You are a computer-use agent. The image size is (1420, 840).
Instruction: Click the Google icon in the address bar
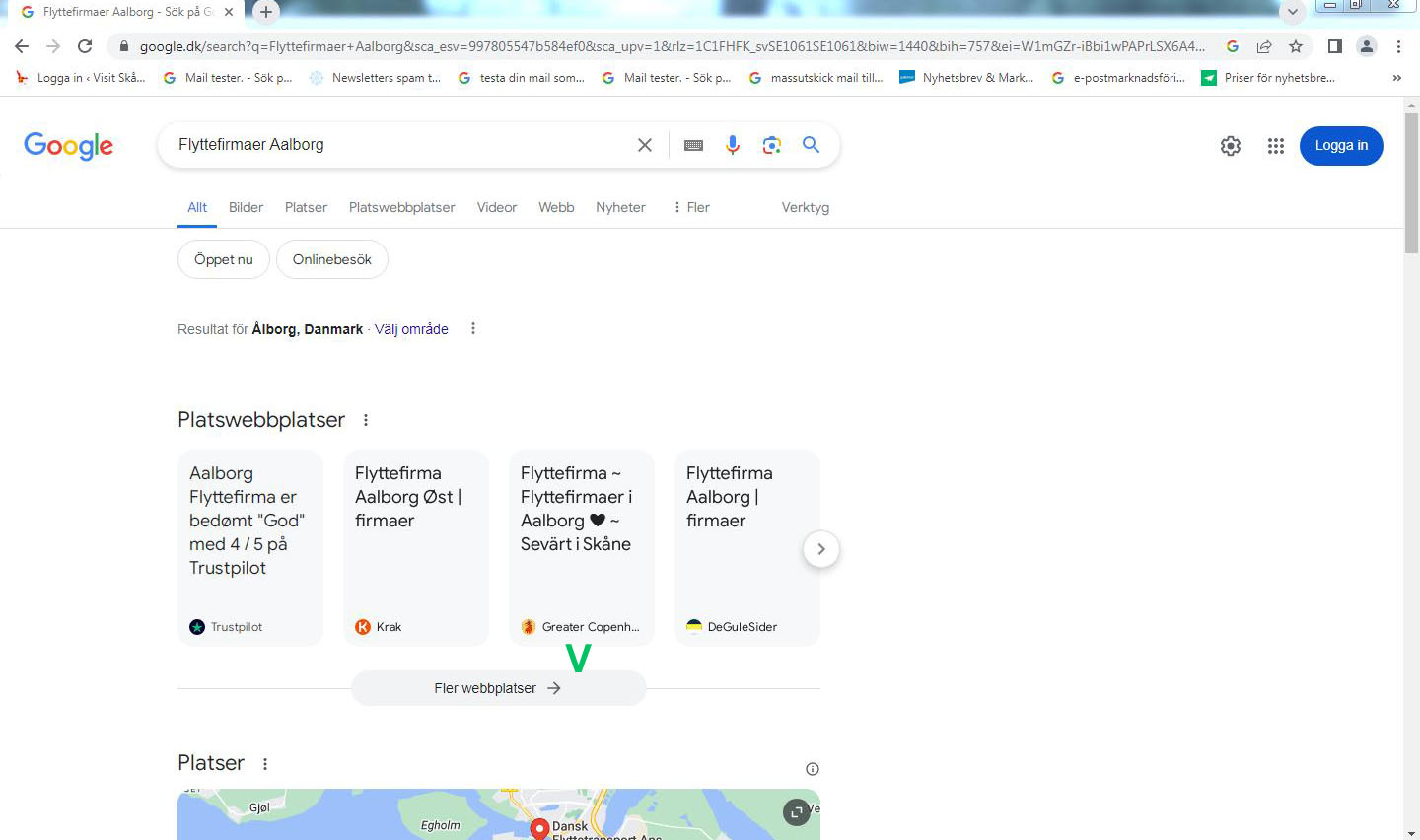pos(1233,46)
